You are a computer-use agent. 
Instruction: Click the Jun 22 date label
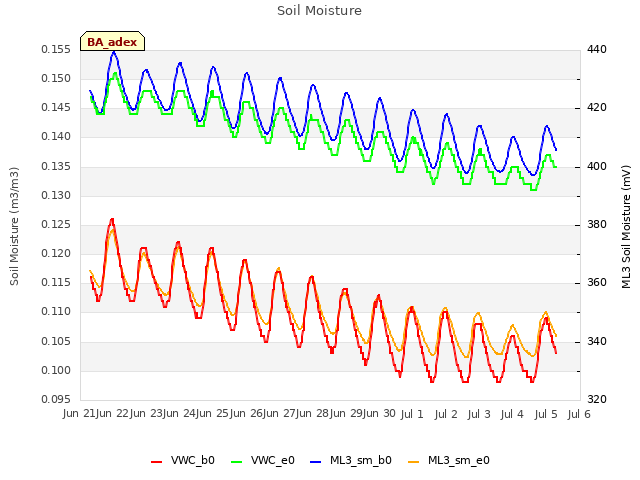point(113,414)
